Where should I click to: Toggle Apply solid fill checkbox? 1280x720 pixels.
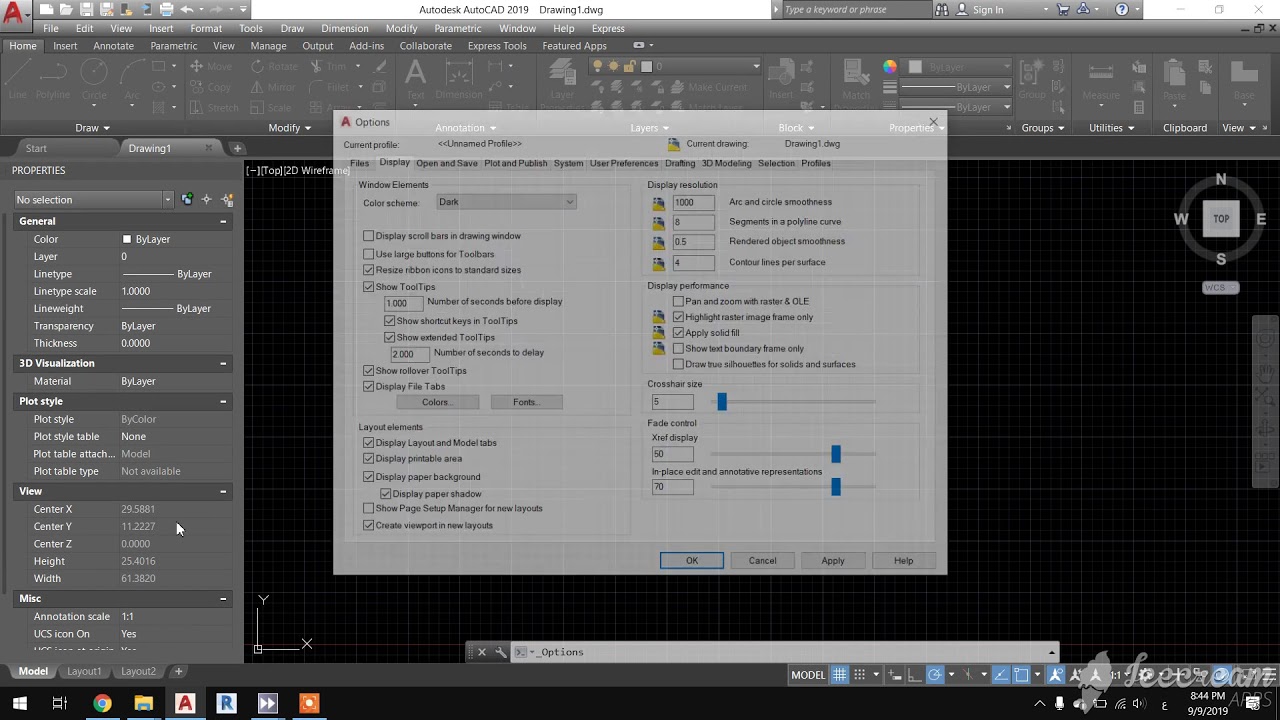[x=678, y=333]
